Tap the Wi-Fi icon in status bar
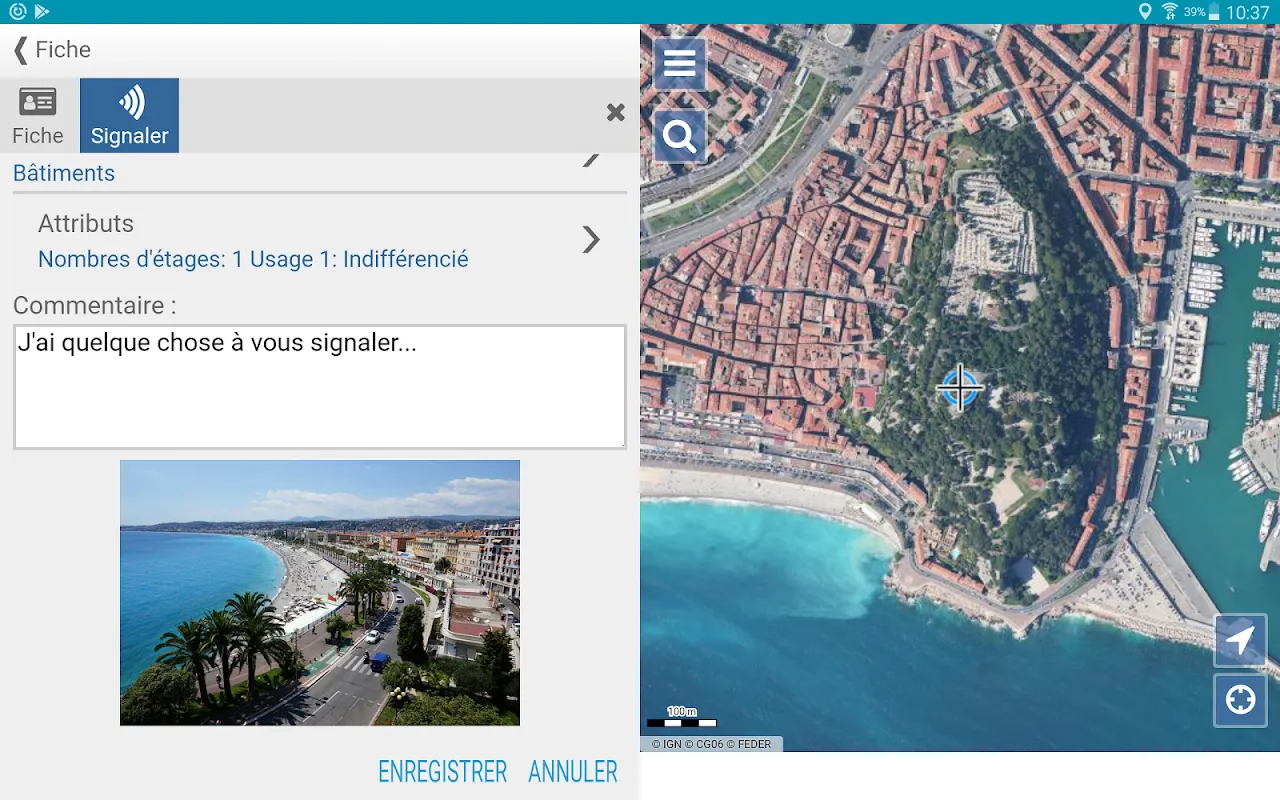Image resolution: width=1280 pixels, height=800 pixels. pyautogui.click(x=1169, y=12)
